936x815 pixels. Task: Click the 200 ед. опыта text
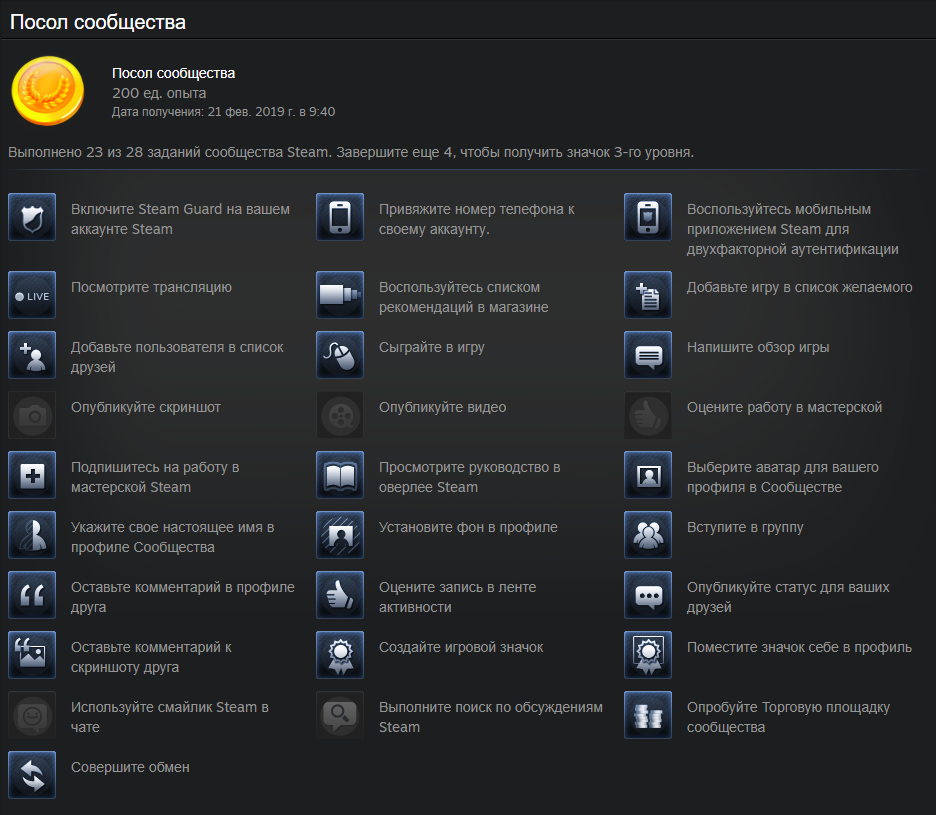(159, 93)
